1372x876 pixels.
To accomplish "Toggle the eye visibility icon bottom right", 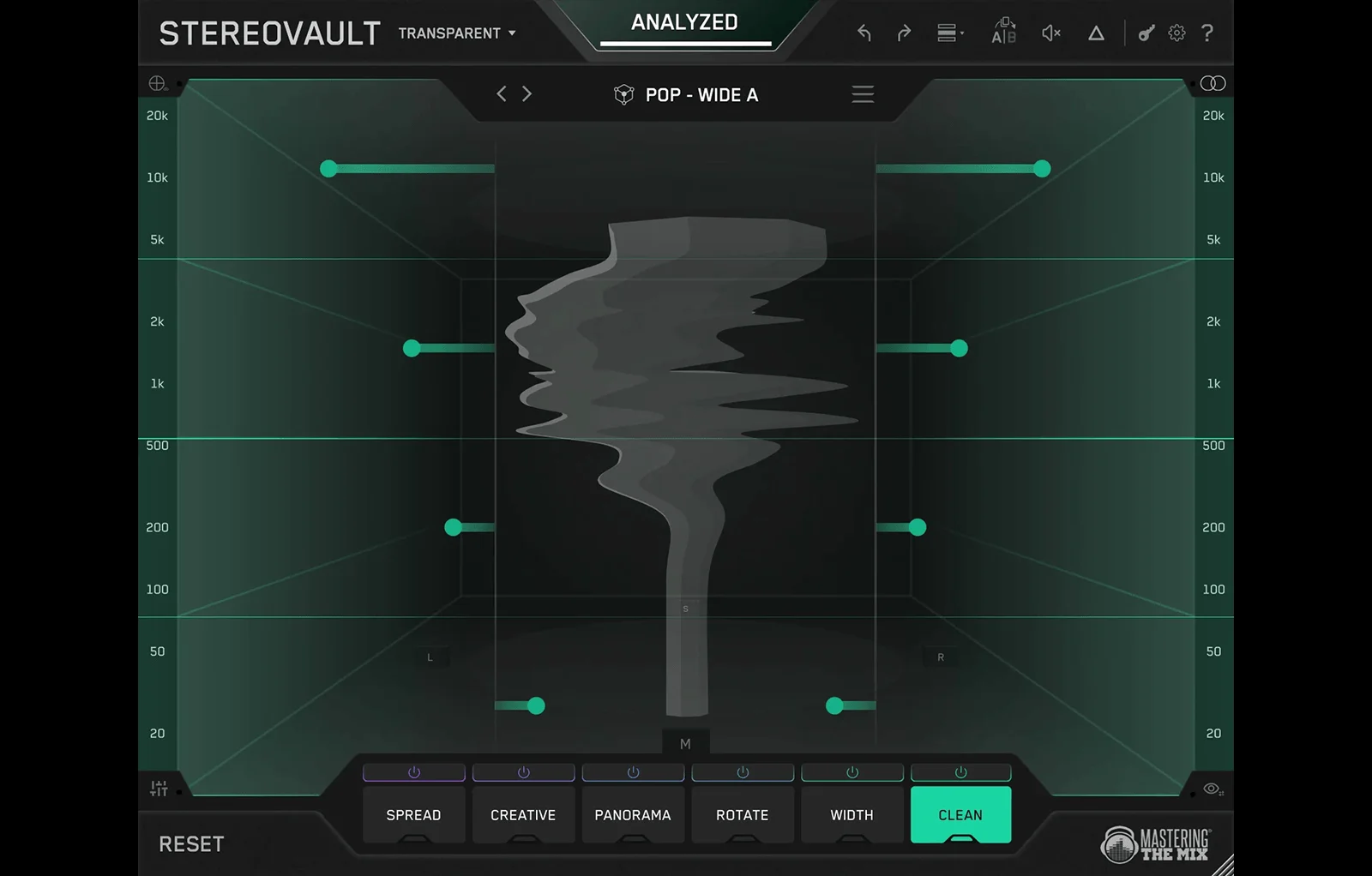I will pyautogui.click(x=1213, y=789).
